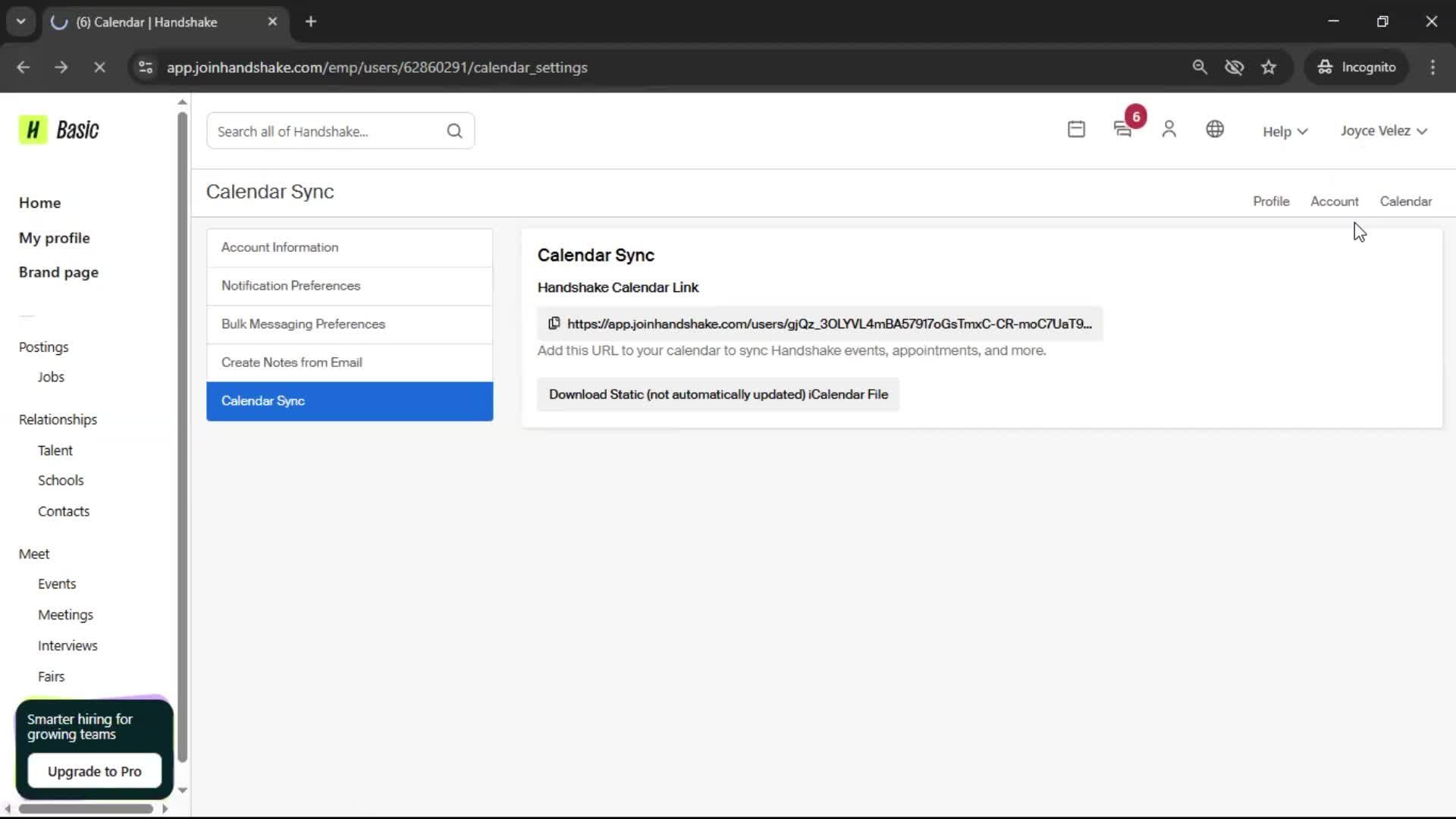Open messages icon with 6 badge
1456x819 pixels.
1124,130
